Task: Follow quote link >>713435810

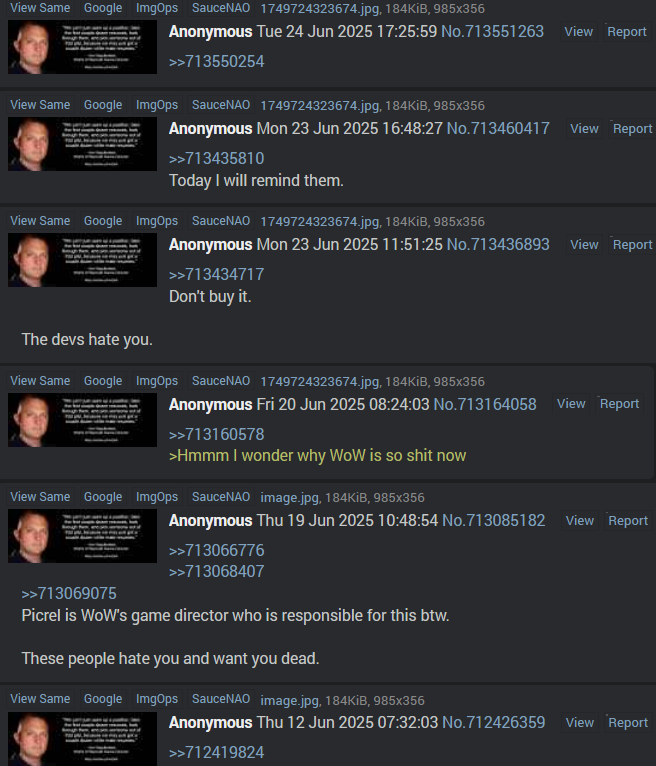Action: [216, 159]
